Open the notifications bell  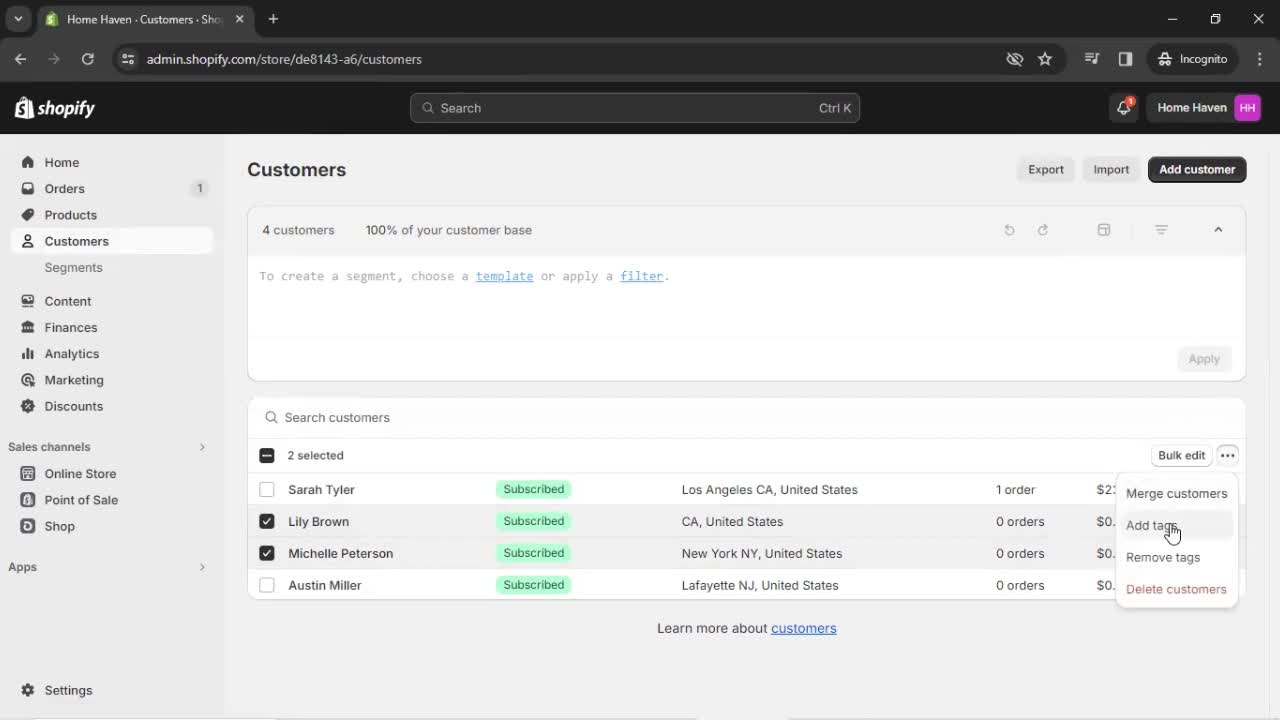pyautogui.click(x=1124, y=108)
